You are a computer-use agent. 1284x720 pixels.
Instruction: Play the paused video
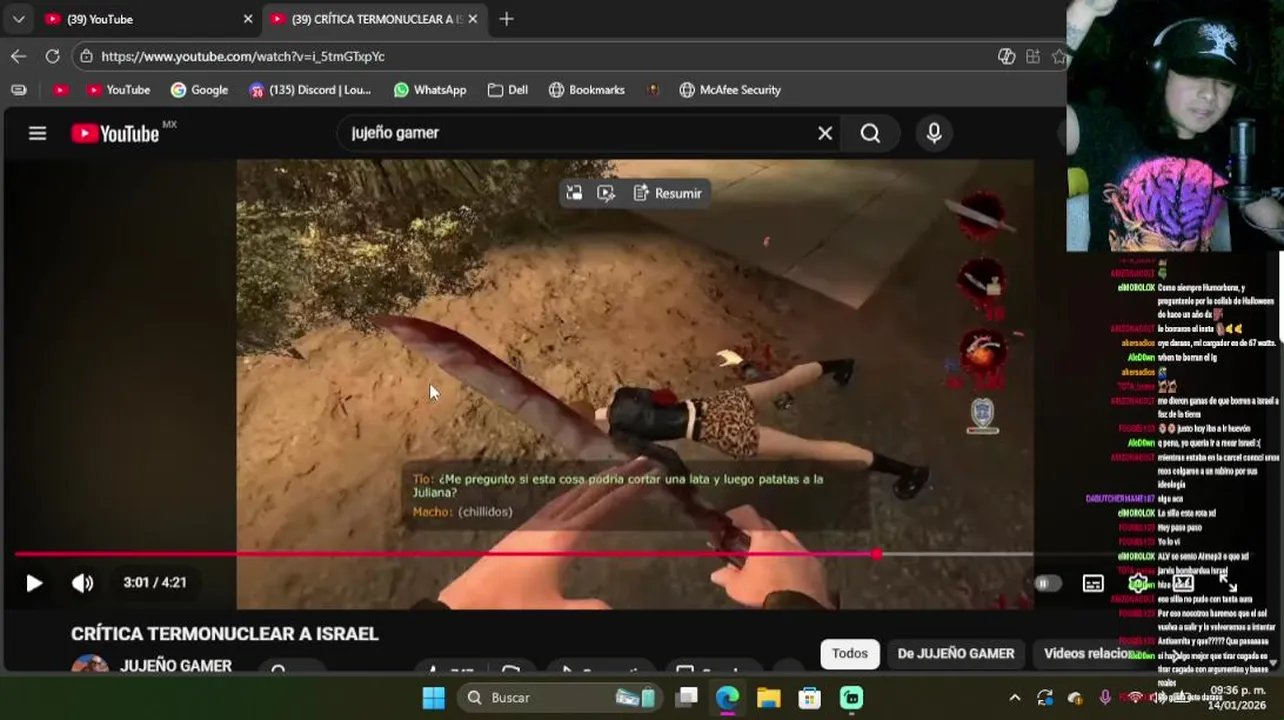34,583
